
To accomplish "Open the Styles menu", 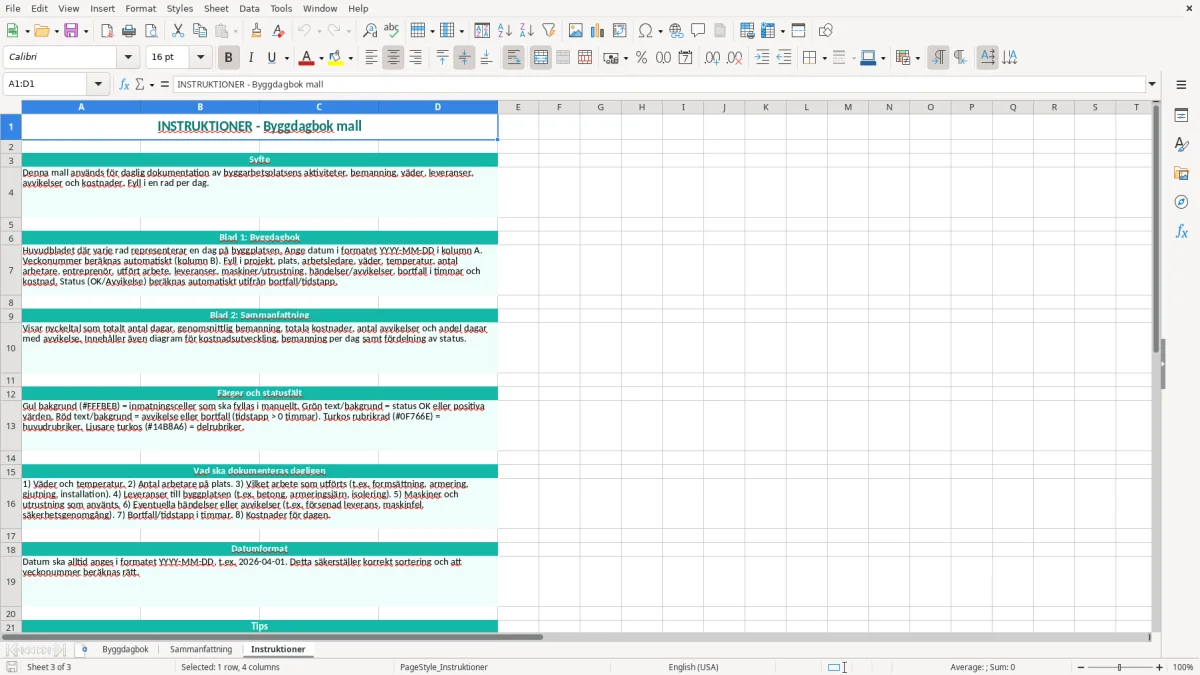I will pyautogui.click(x=180, y=8).
